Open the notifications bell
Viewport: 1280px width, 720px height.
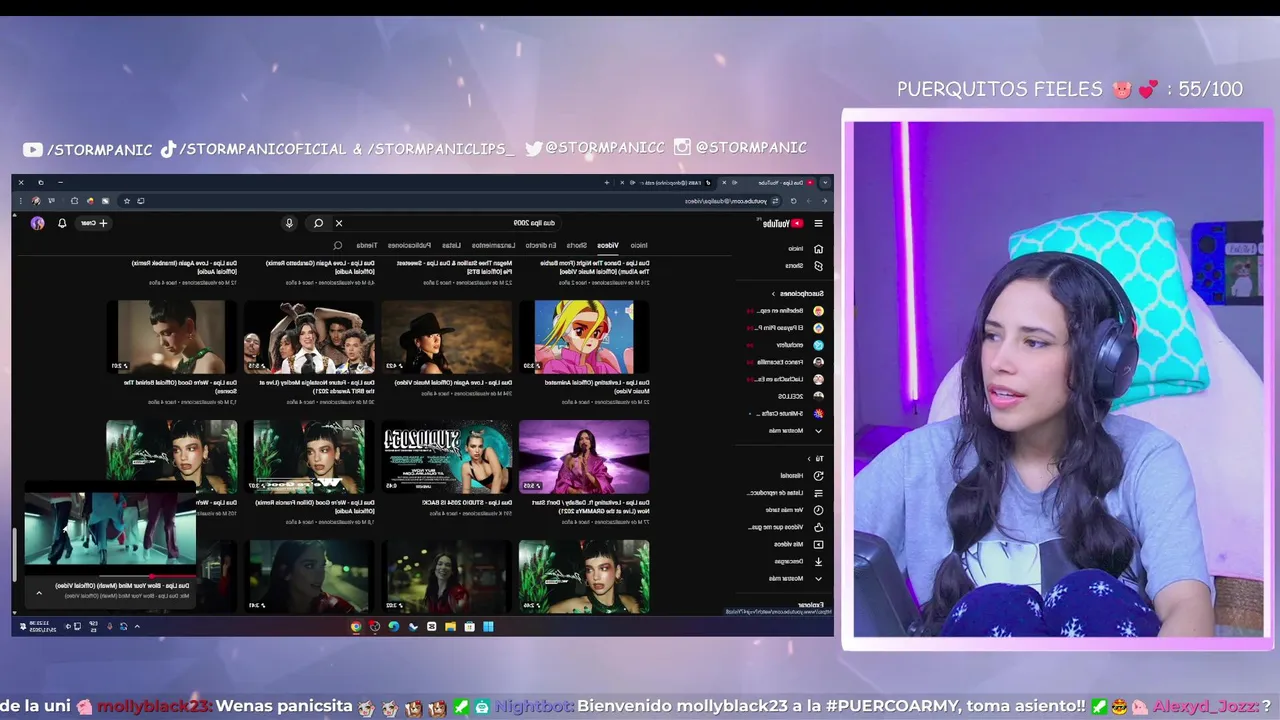[x=62, y=223]
